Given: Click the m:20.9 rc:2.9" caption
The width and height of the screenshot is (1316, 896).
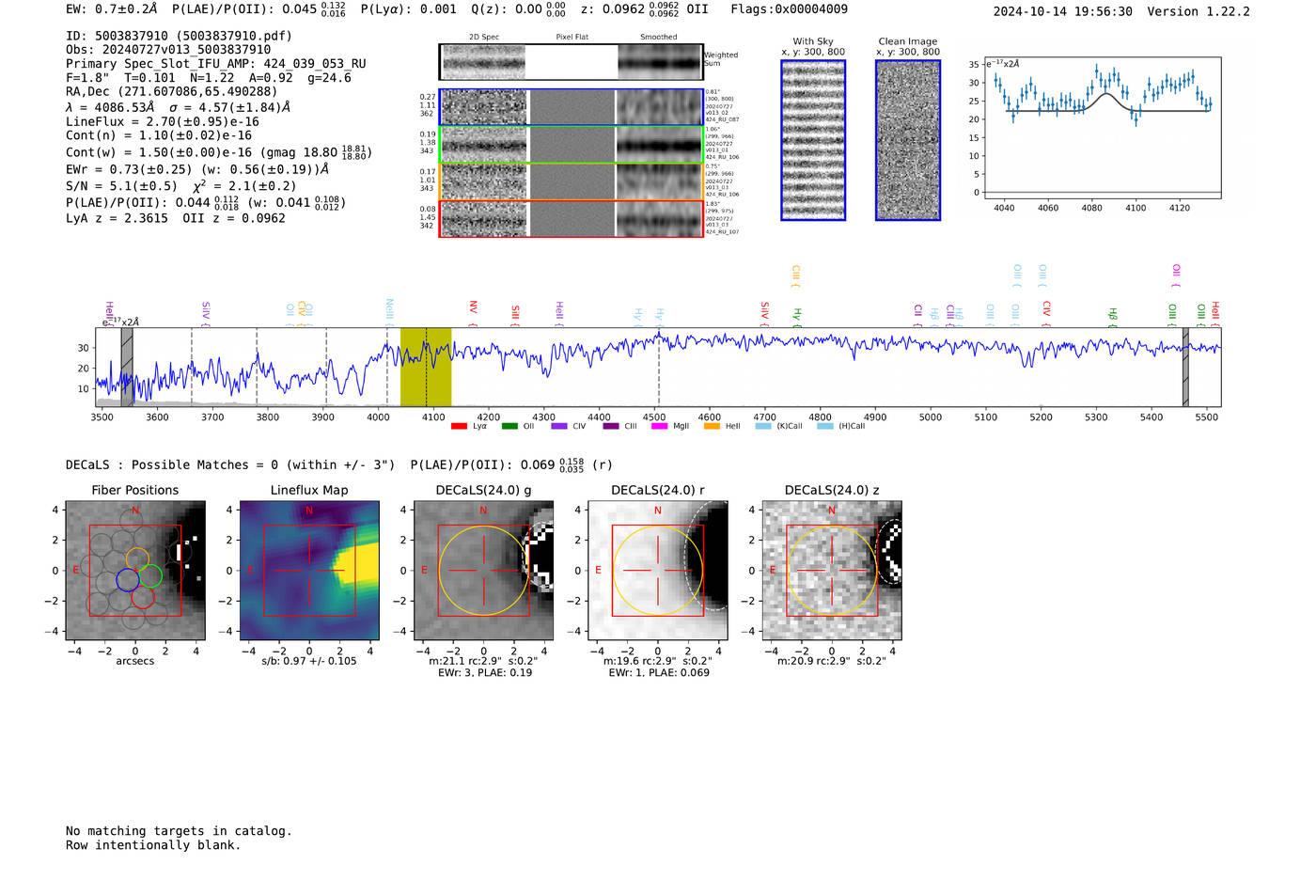Looking at the screenshot, I should 832,661.
